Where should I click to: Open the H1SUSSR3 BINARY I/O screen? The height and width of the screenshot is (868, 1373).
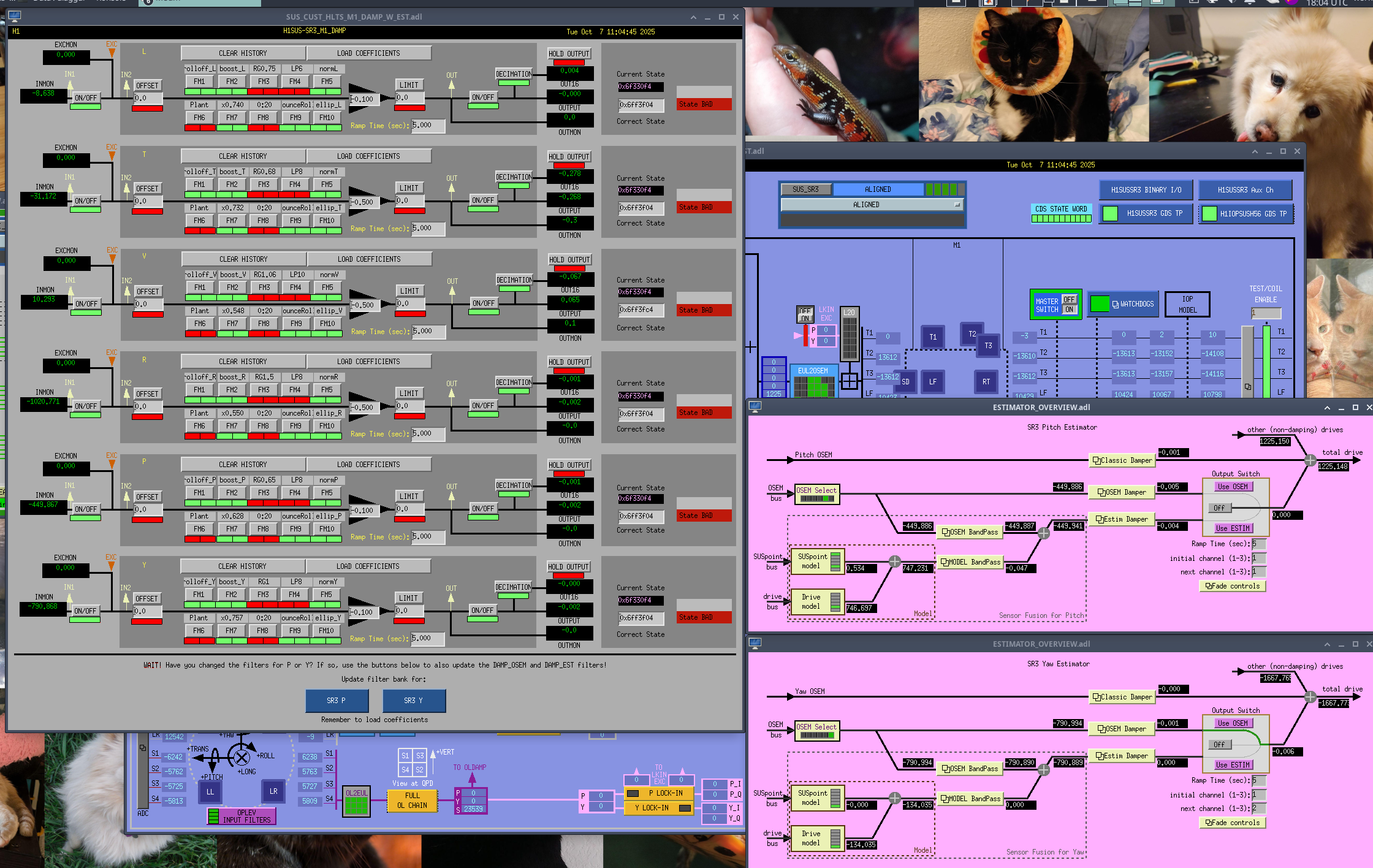(1146, 190)
